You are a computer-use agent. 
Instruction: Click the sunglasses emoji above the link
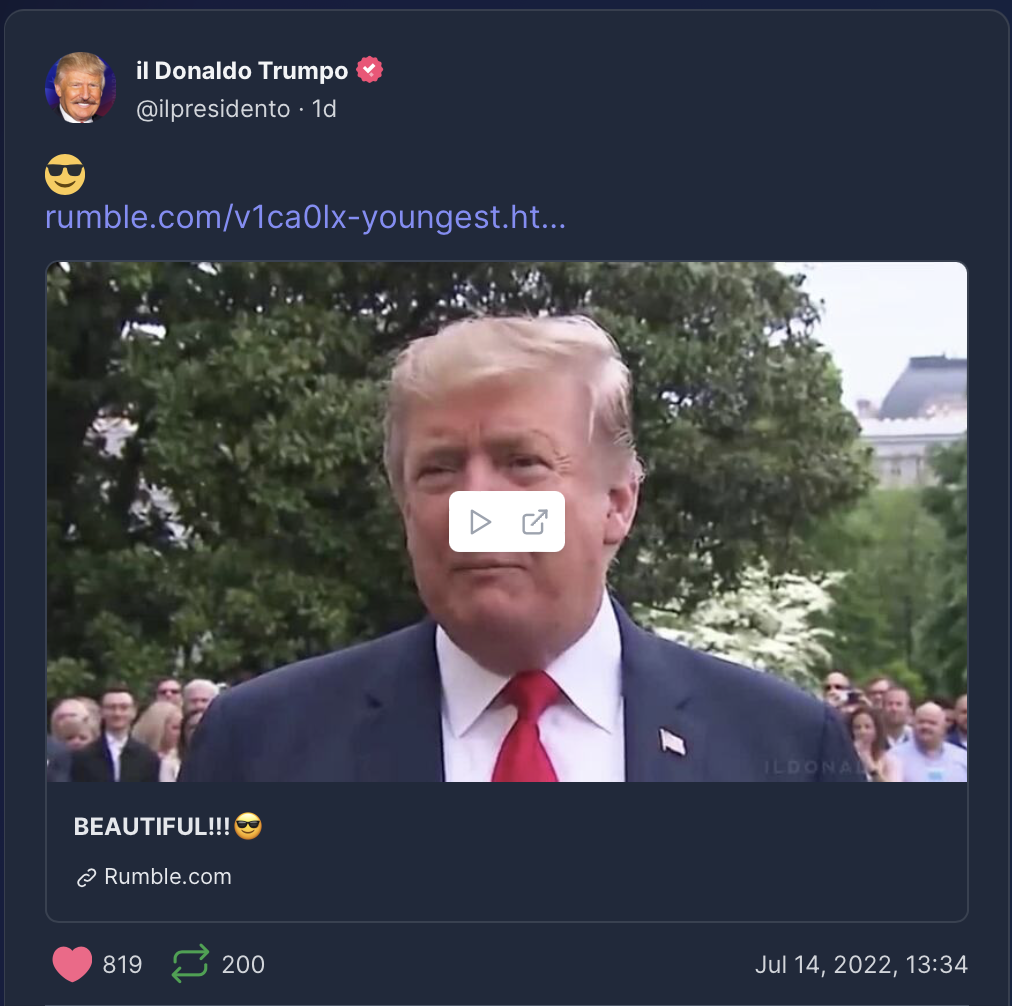(x=65, y=174)
